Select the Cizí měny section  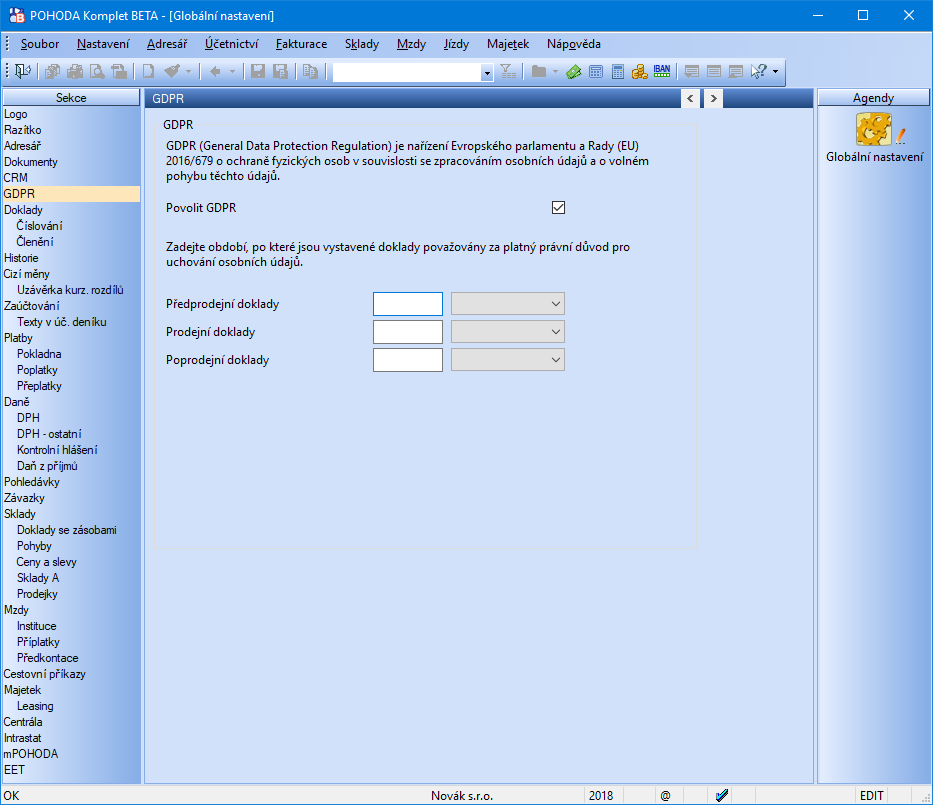point(27,274)
